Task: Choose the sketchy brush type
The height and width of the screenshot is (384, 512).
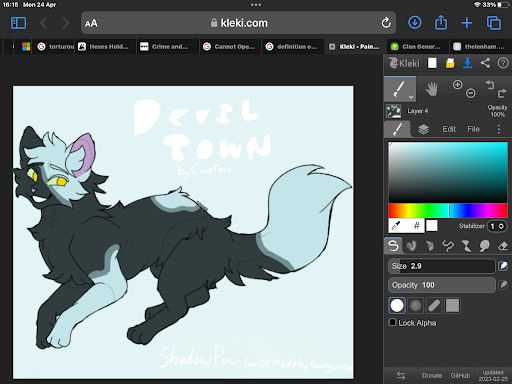Action: click(430, 246)
